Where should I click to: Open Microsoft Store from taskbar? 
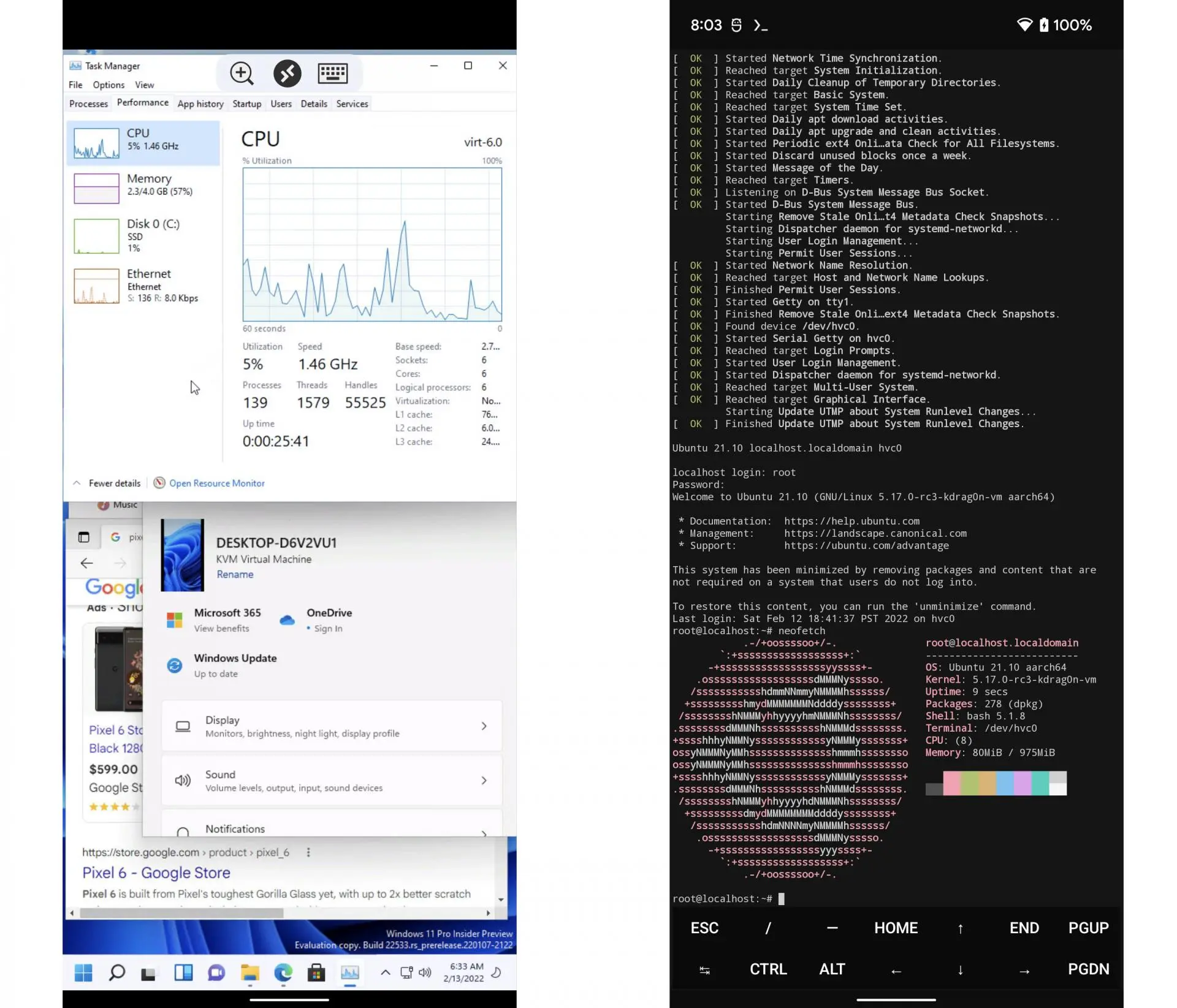coord(316,972)
